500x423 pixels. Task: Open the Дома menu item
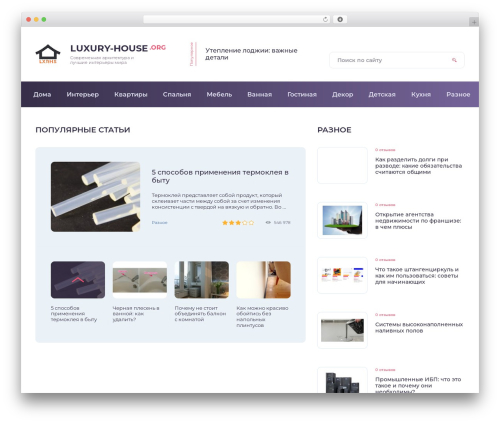click(x=42, y=94)
